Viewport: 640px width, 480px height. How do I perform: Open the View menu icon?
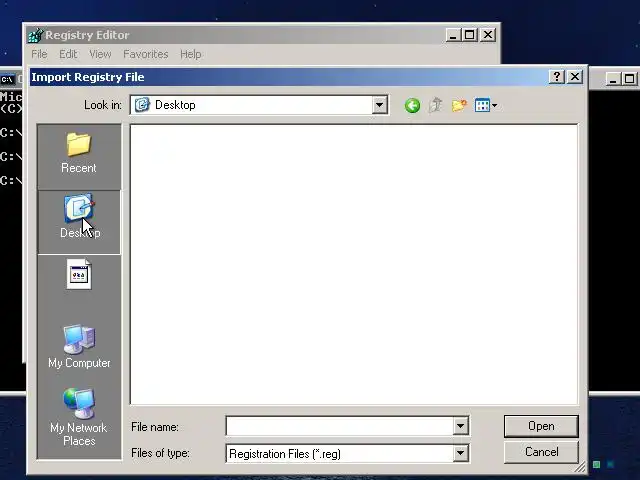click(486, 106)
